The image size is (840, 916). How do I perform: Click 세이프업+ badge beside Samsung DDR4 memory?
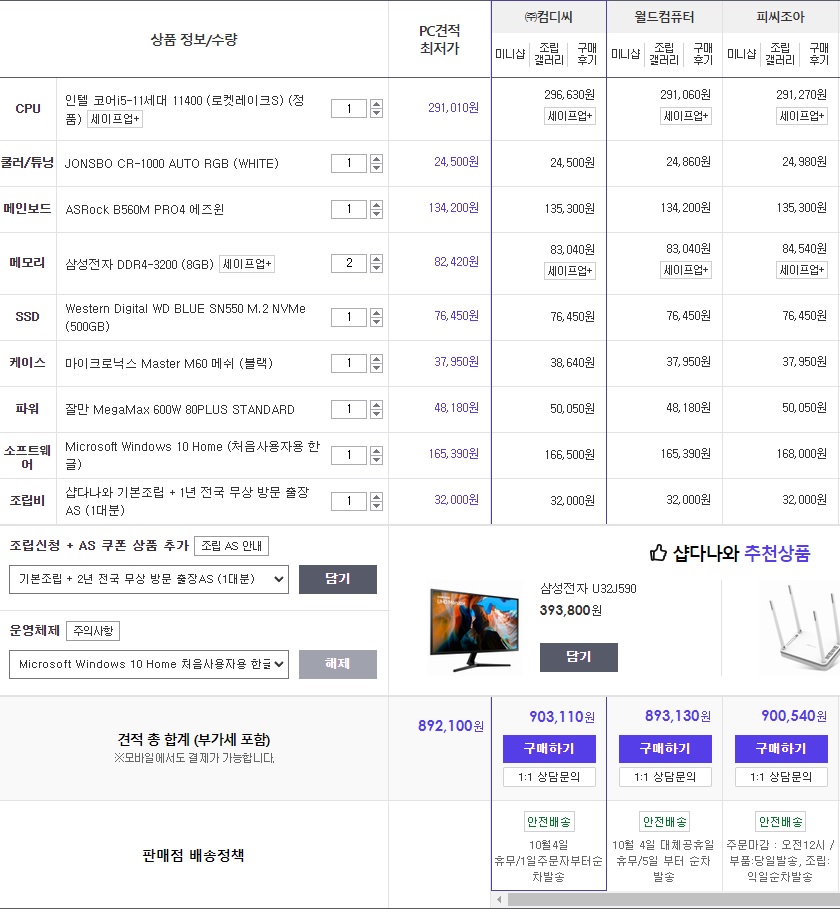pyautogui.click(x=247, y=264)
